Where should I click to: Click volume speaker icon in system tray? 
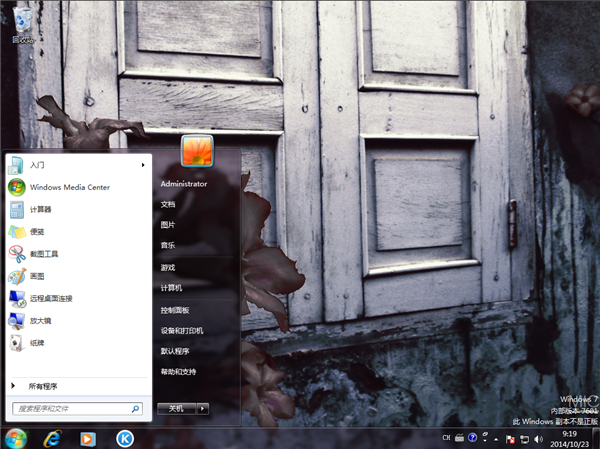[x=537, y=438]
